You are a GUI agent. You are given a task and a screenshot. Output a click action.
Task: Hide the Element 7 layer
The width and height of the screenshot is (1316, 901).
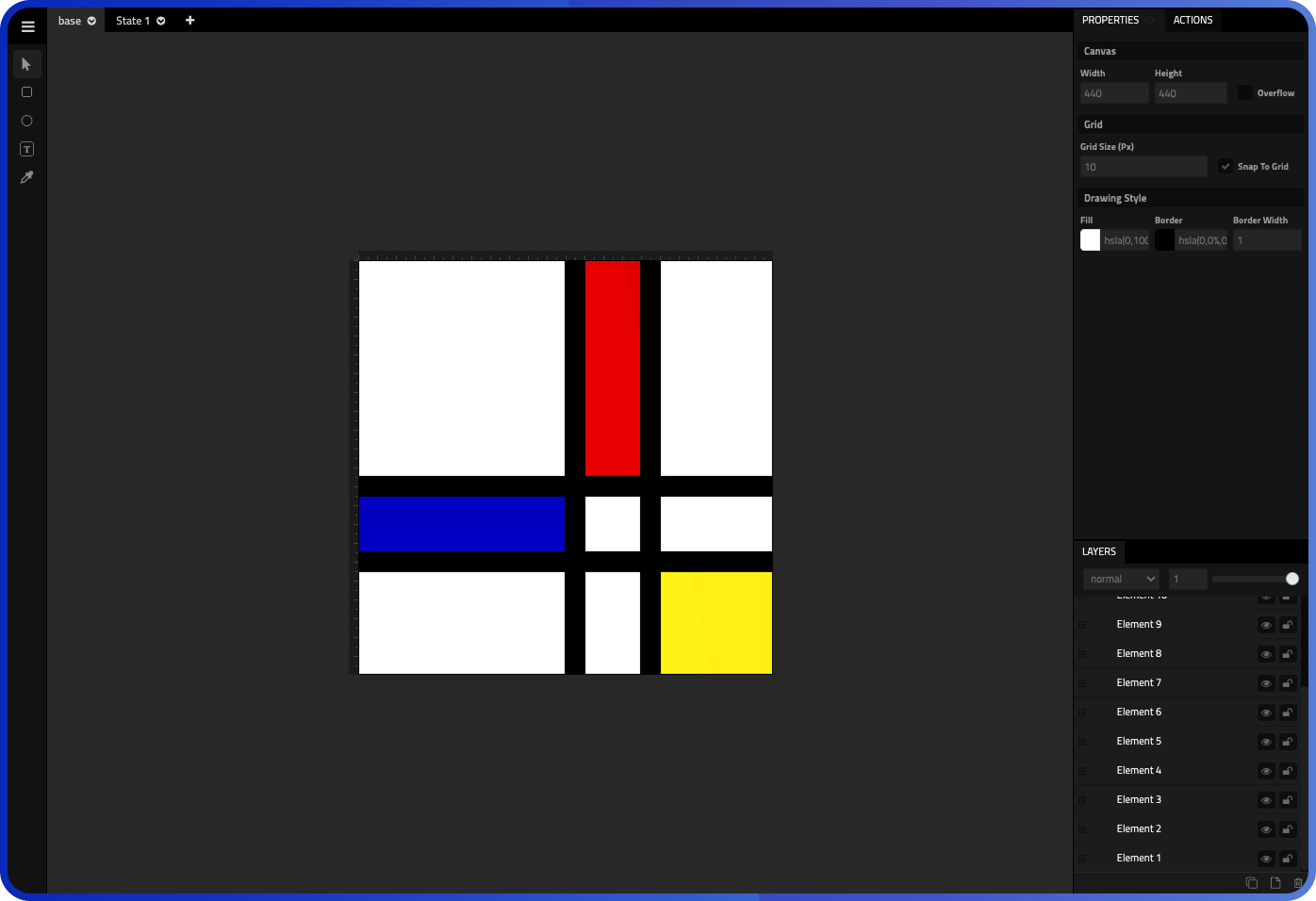[1266, 683]
